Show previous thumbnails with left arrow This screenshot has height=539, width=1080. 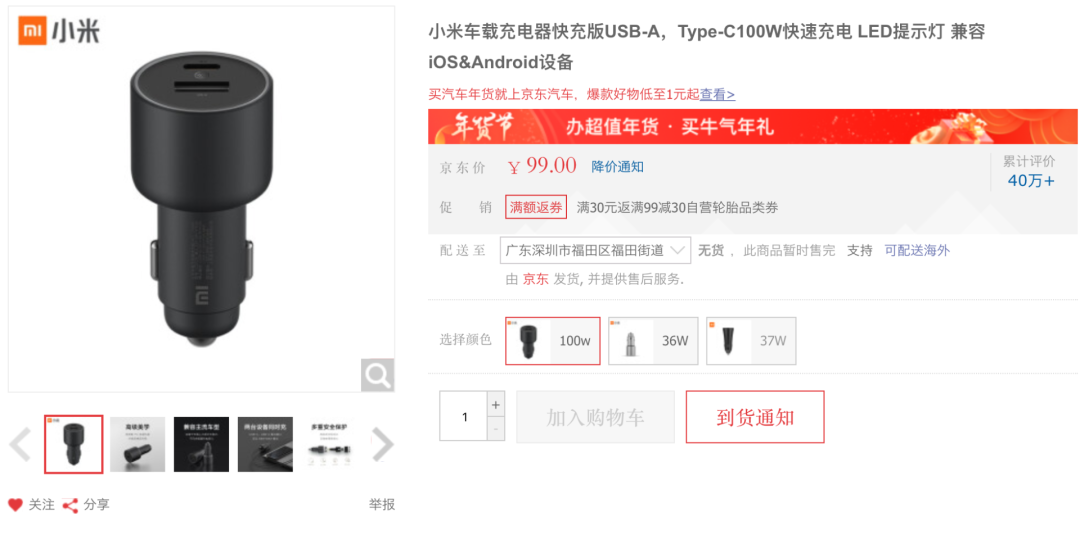click(x=20, y=445)
